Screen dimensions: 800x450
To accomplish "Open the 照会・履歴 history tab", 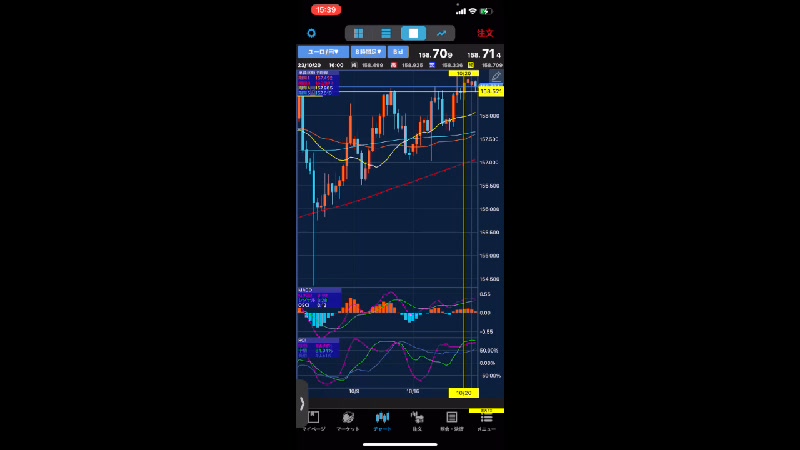I will click(451, 420).
